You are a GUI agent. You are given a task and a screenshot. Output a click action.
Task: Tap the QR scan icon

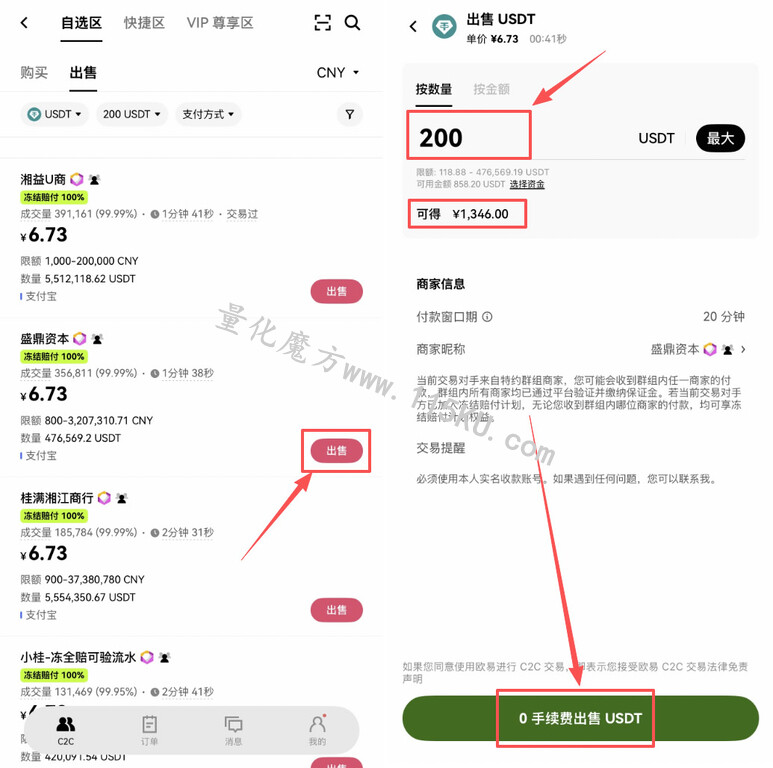[x=322, y=23]
